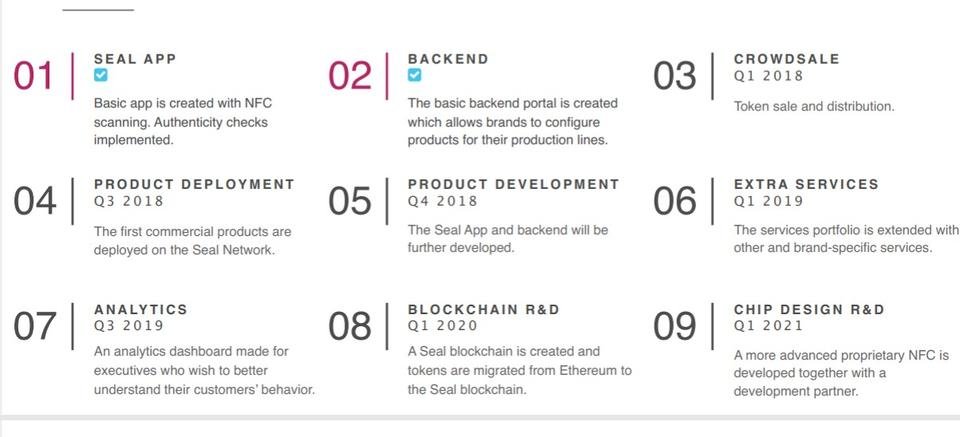Click the Seal App heading
Image resolution: width=960 pixels, height=437 pixels.
click(x=135, y=59)
